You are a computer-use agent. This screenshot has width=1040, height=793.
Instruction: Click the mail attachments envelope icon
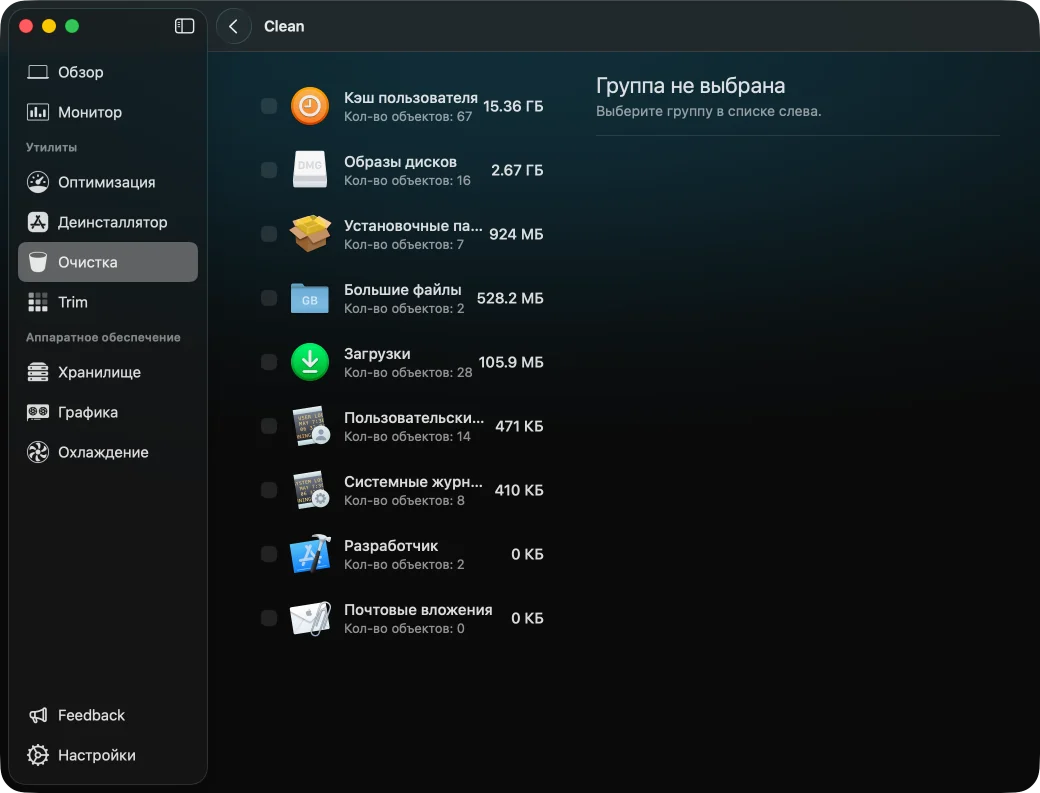pyautogui.click(x=310, y=618)
